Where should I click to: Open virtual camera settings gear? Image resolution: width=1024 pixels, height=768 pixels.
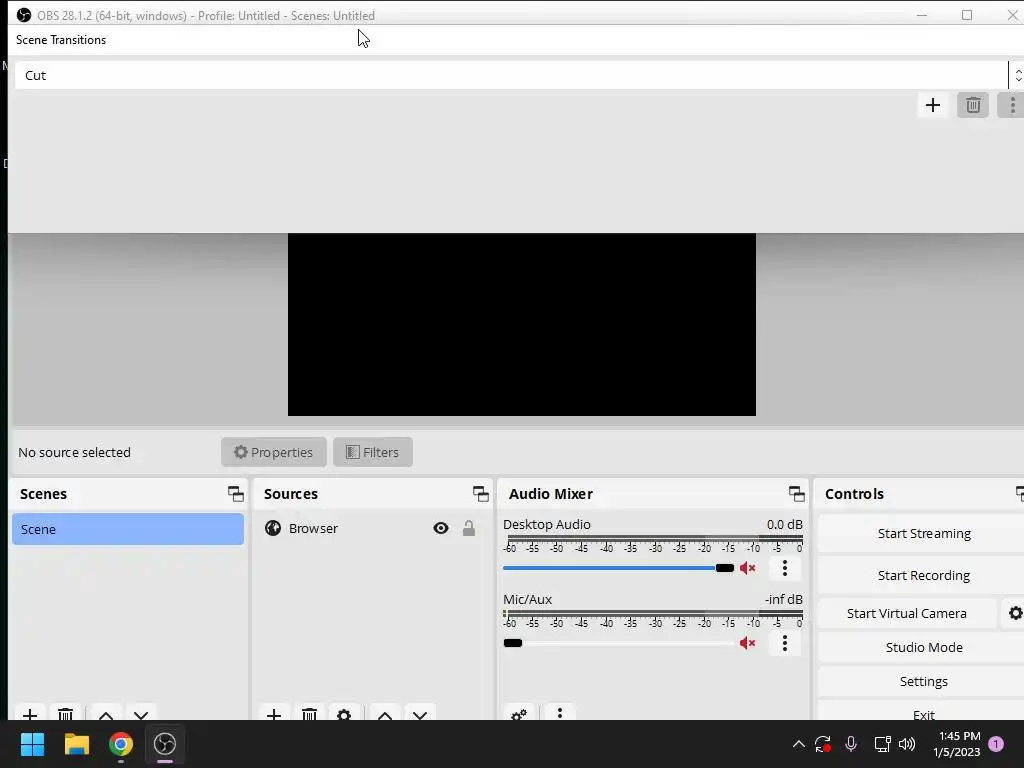[1015, 613]
